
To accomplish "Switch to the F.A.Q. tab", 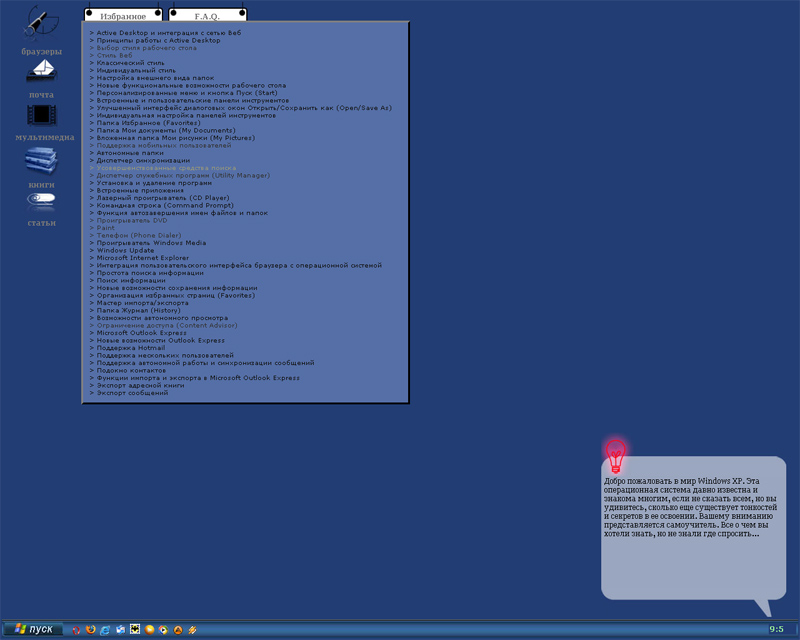I will tap(207, 17).
